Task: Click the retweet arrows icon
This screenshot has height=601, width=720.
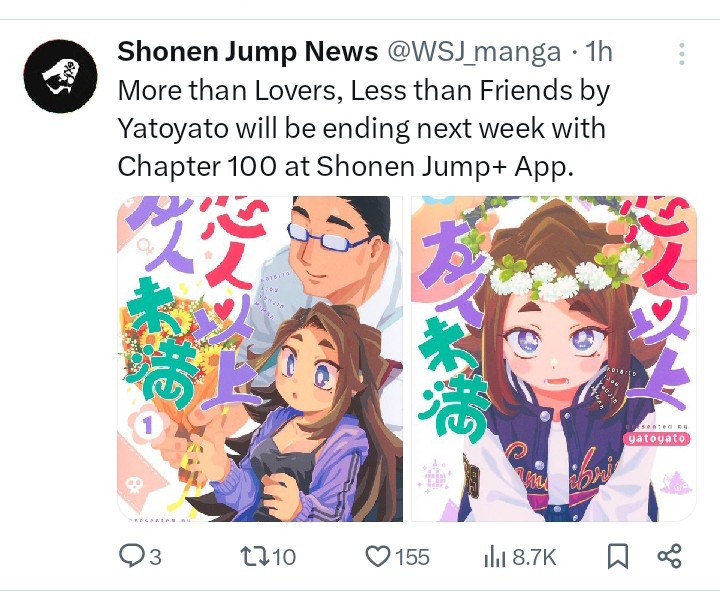Action: [x=255, y=556]
